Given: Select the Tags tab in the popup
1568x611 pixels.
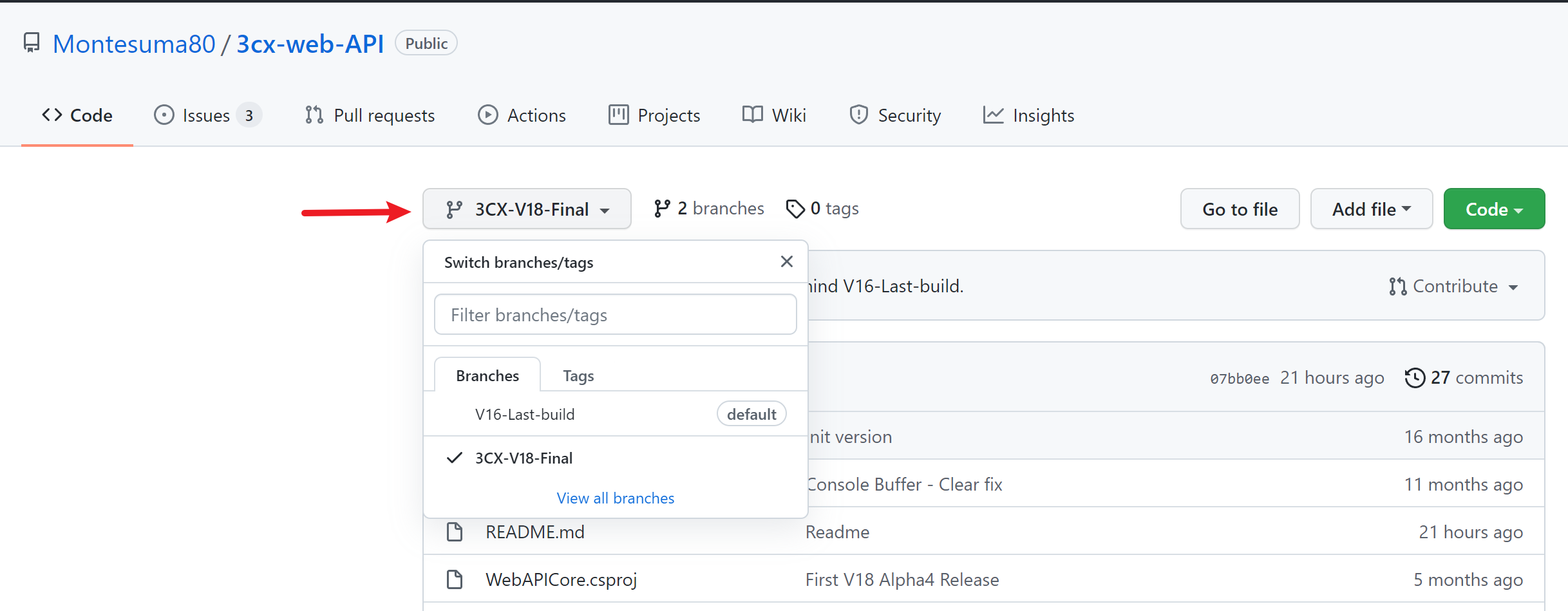Looking at the screenshot, I should click(x=578, y=375).
